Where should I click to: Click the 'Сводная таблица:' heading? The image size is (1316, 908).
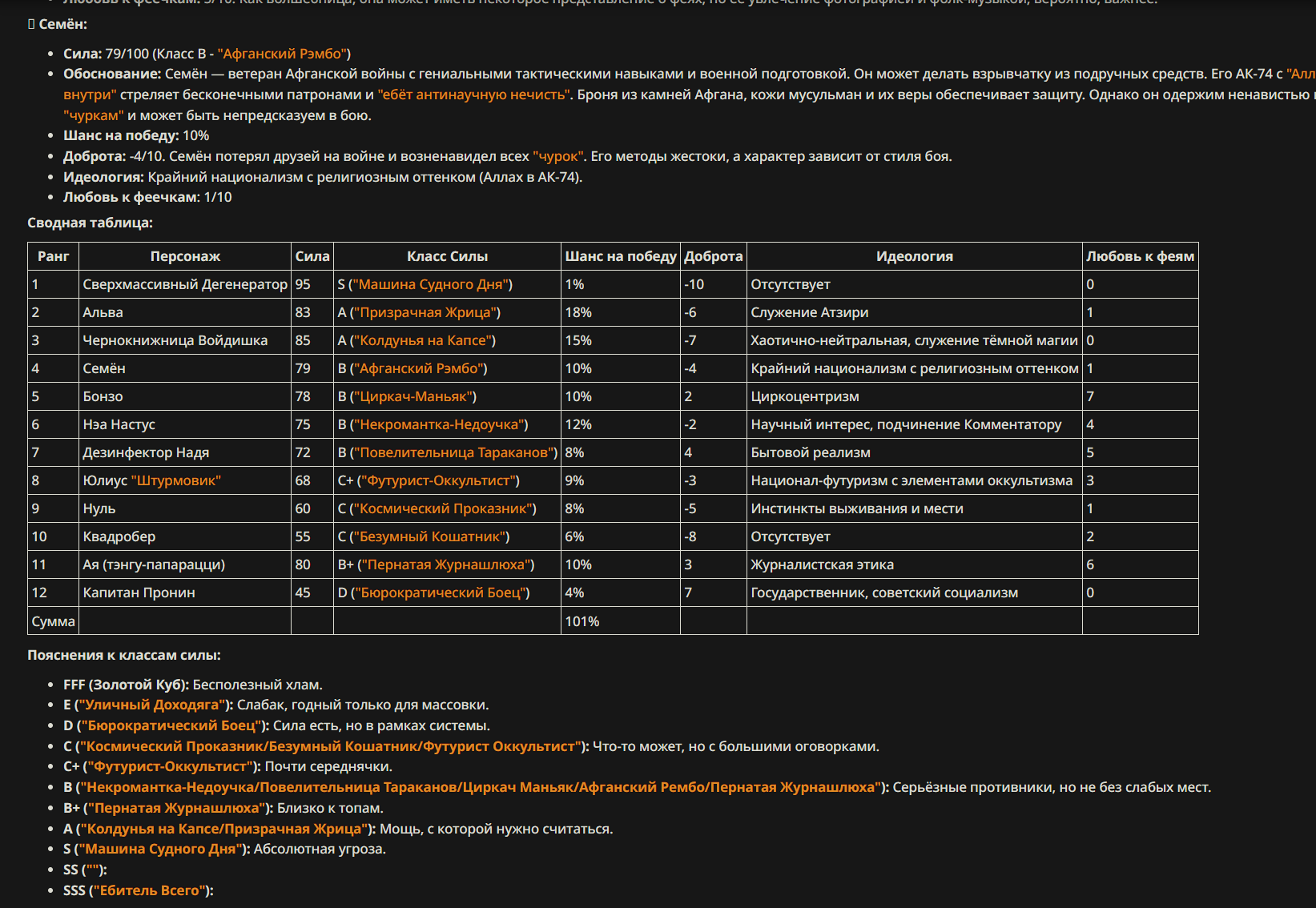click(90, 223)
